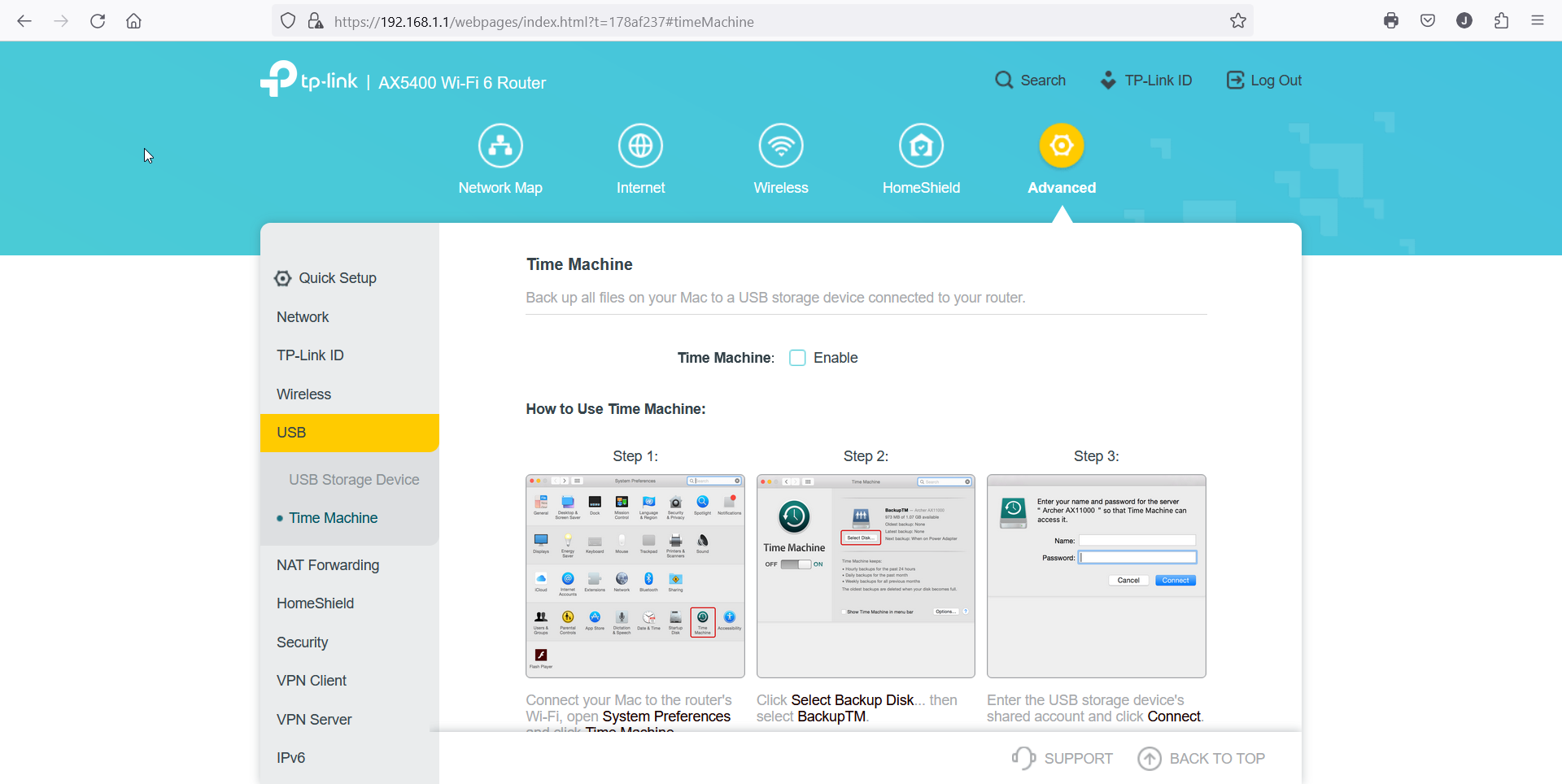This screenshot has height=784, width=1562.
Task: Open NAT Forwarding in sidebar
Action: tap(350, 565)
